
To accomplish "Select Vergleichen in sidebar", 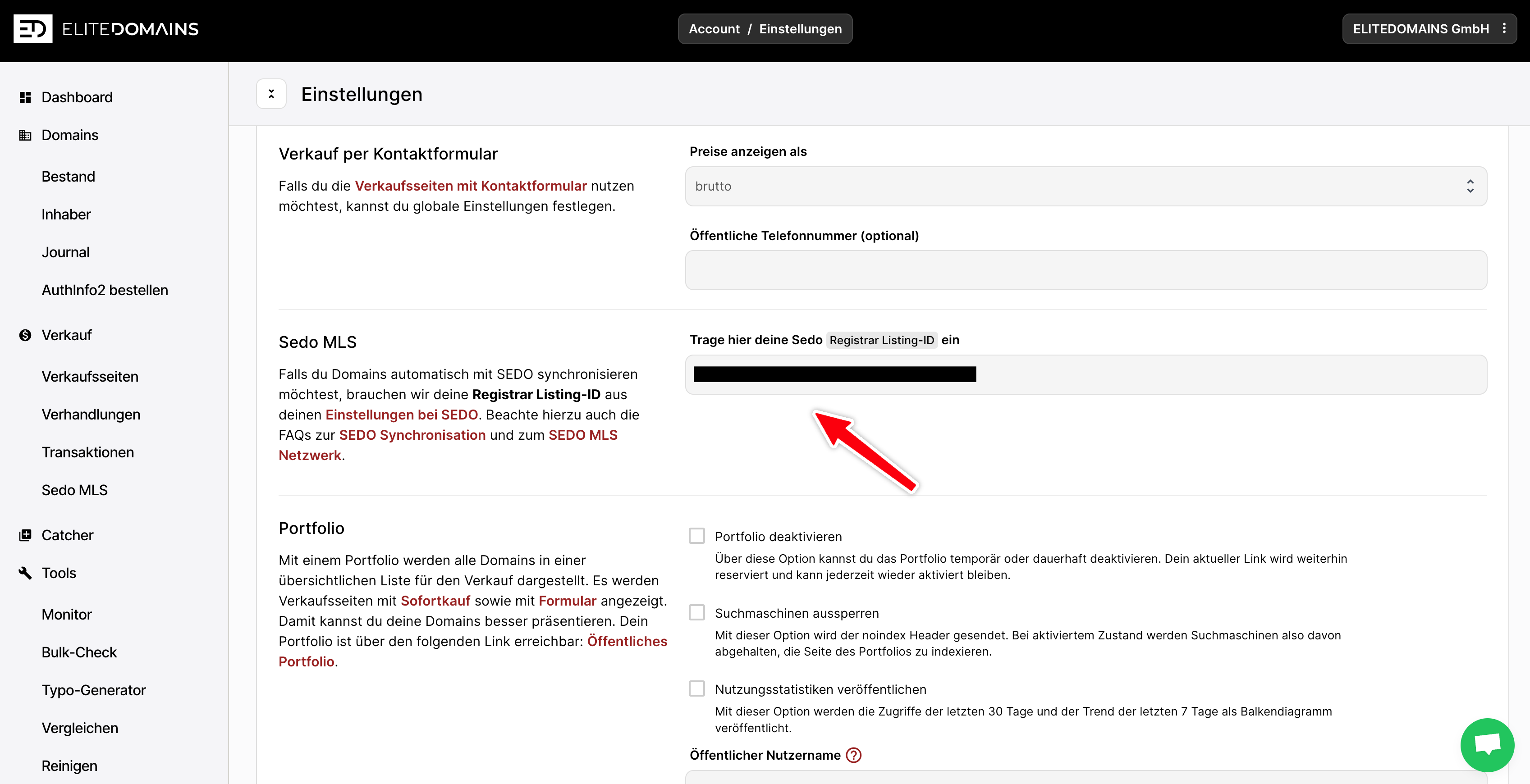I will click(x=80, y=728).
